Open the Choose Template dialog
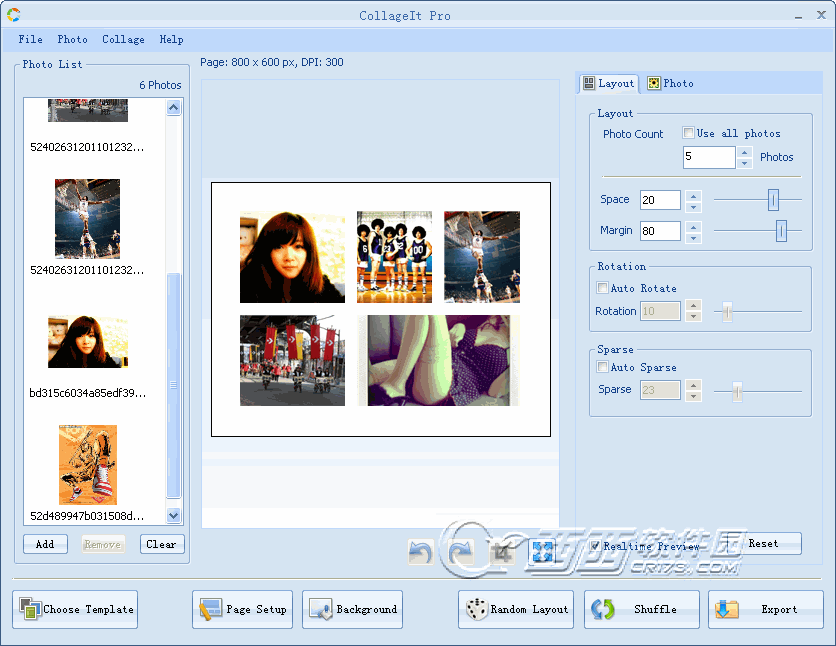The height and width of the screenshot is (646, 836). tap(75, 609)
